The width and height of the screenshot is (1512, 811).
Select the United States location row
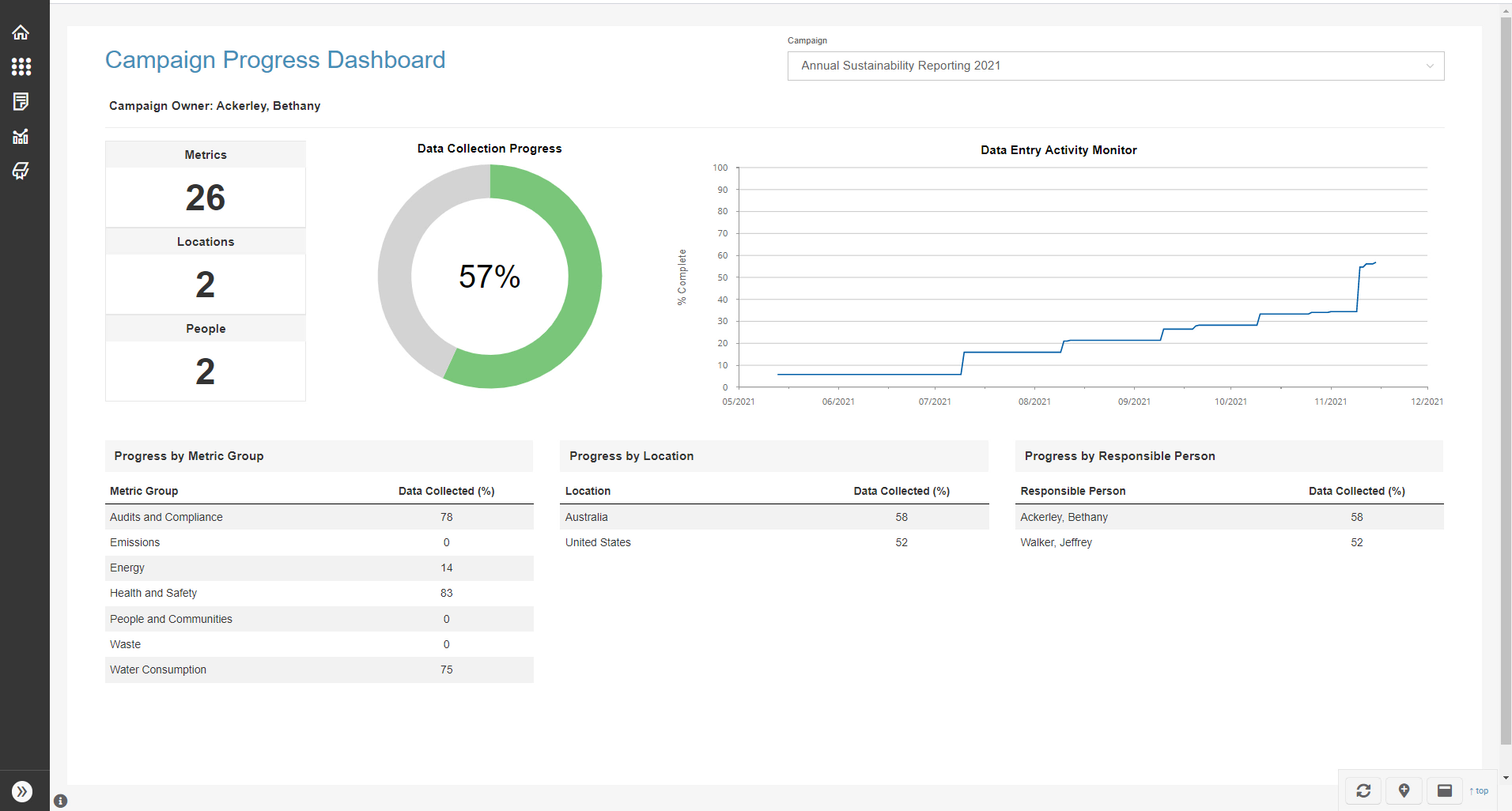click(774, 542)
